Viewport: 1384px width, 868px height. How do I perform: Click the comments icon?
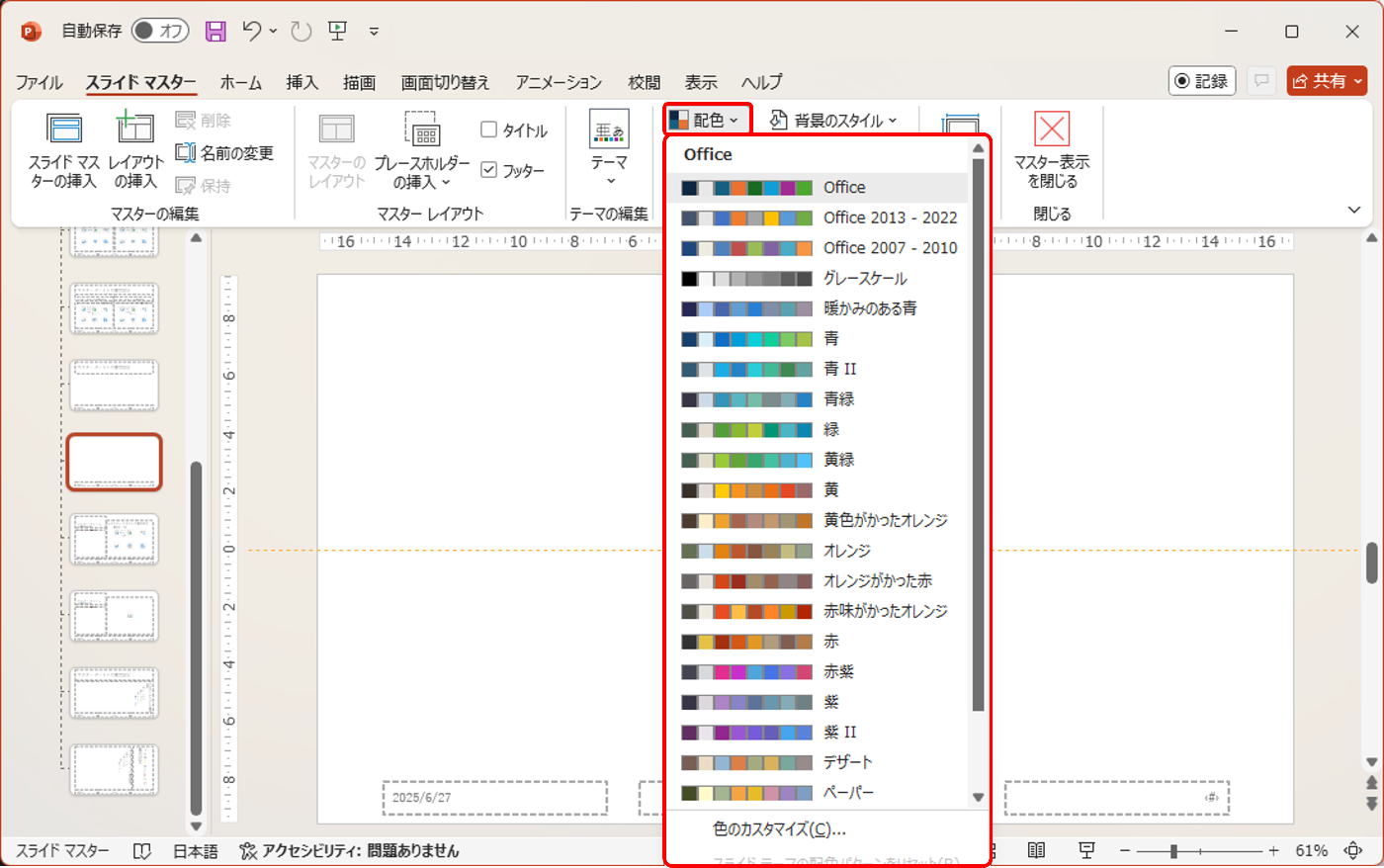[1261, 81]
